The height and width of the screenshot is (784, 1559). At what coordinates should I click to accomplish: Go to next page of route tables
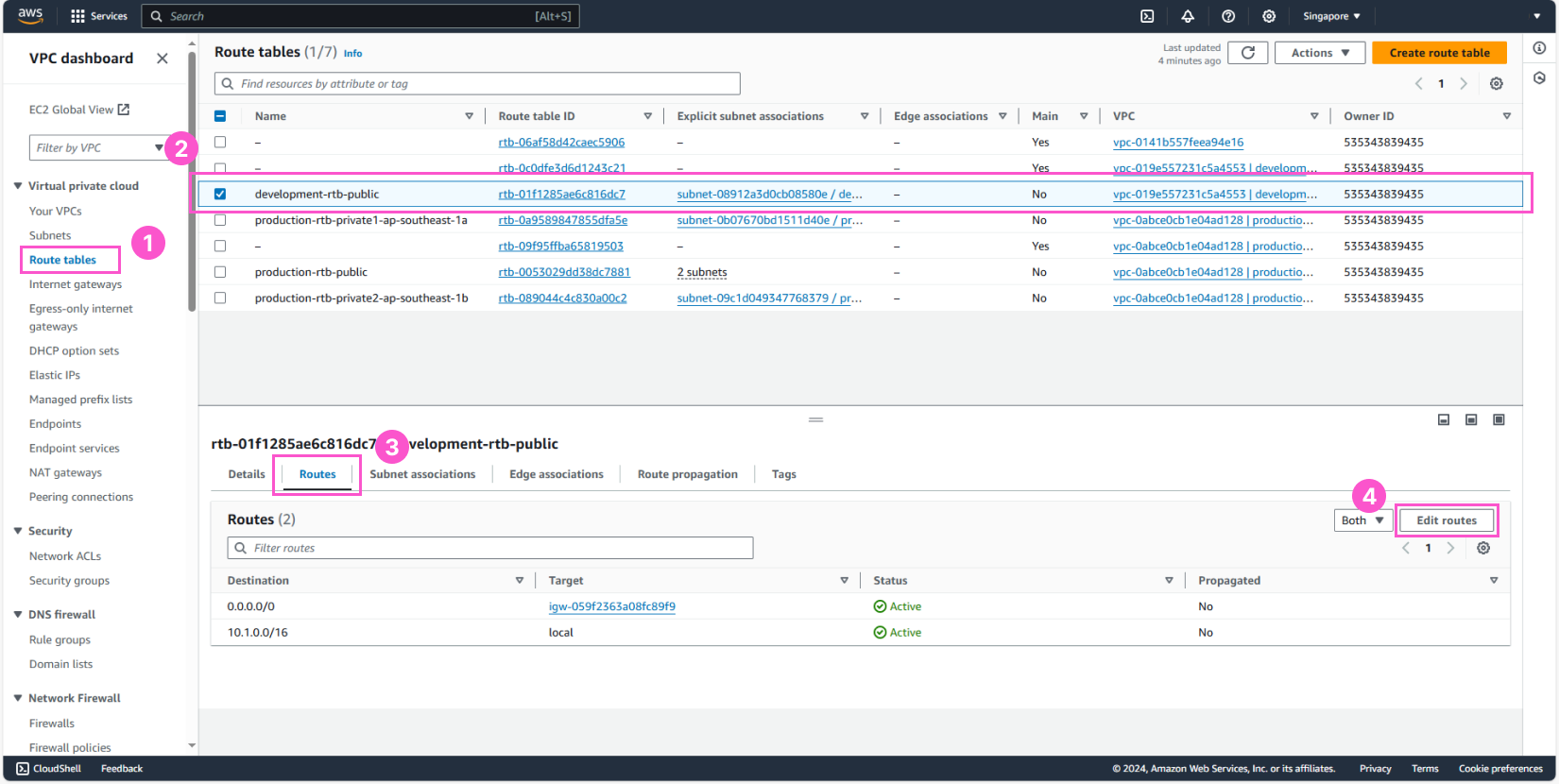coord(1464,84)
